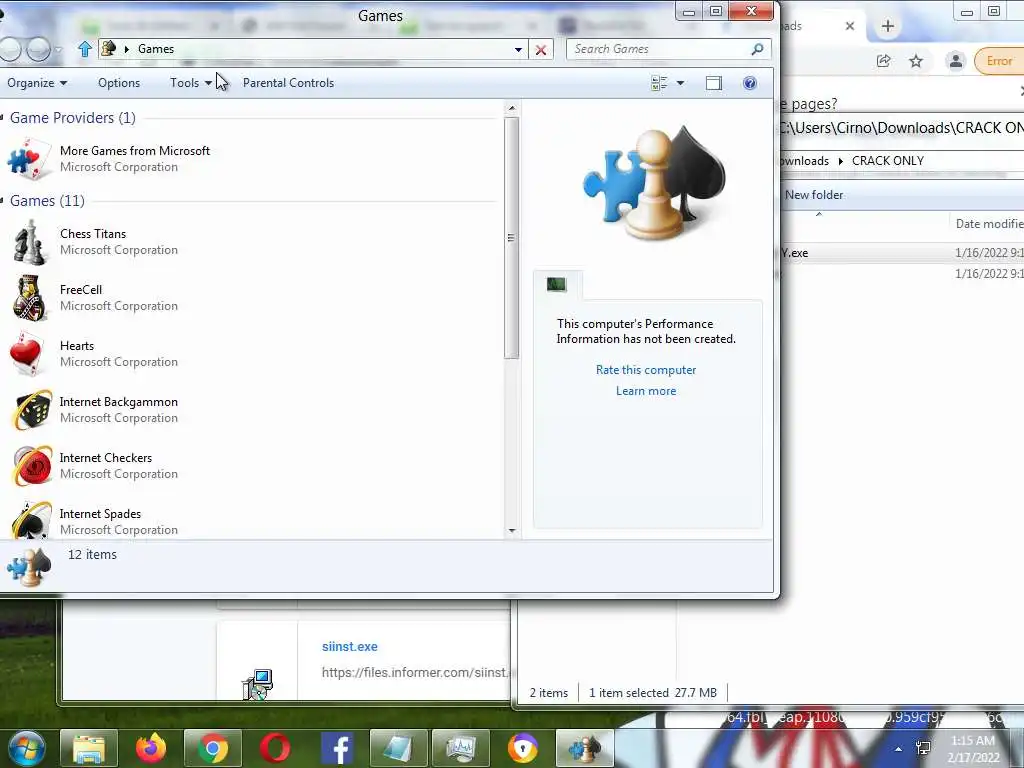Select the More Games from Microsoft icon
This screenshot has width=1024, height=768.
click(x=29, y=159)
